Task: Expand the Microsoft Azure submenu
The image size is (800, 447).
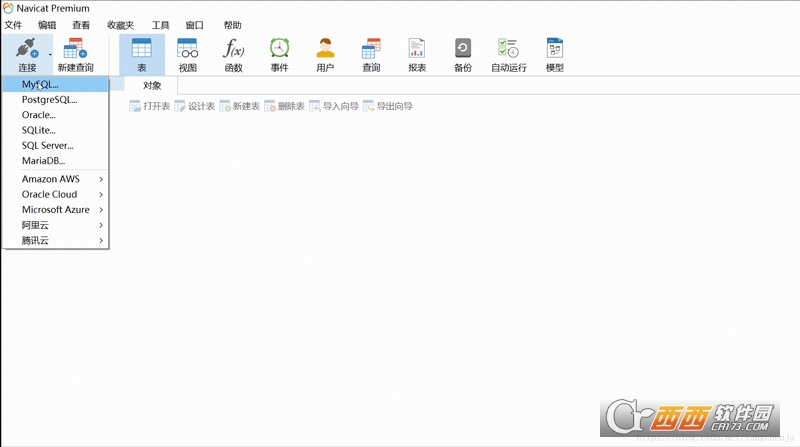Action: click(55, 210)
